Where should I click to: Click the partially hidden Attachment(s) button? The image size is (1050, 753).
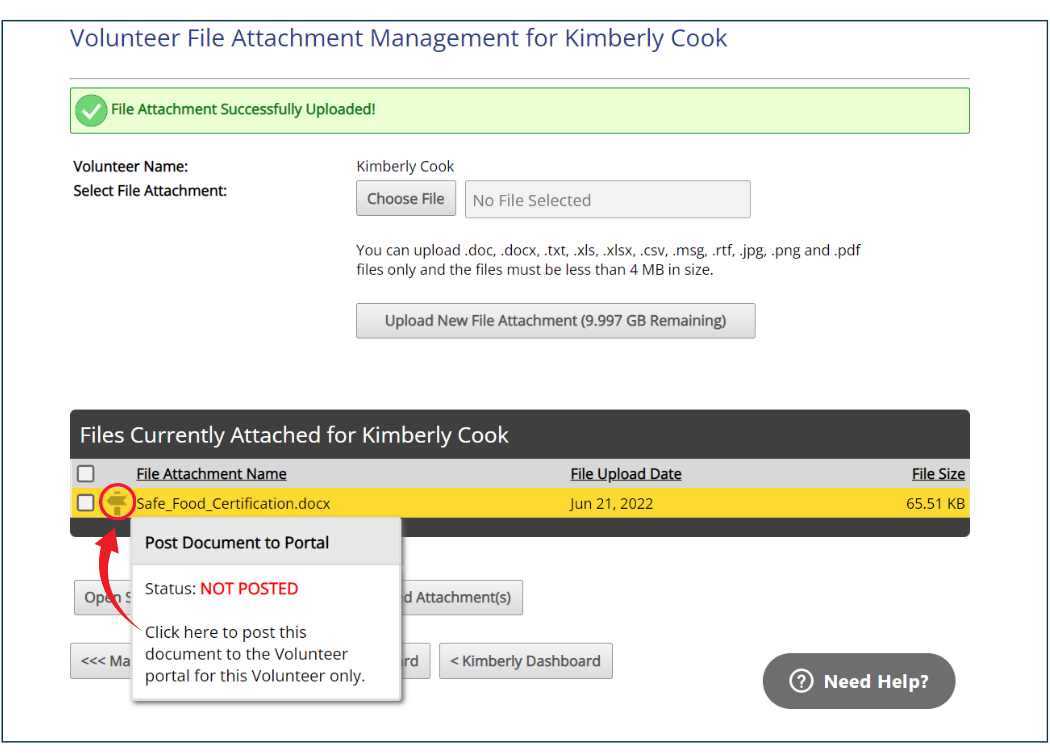462,598
